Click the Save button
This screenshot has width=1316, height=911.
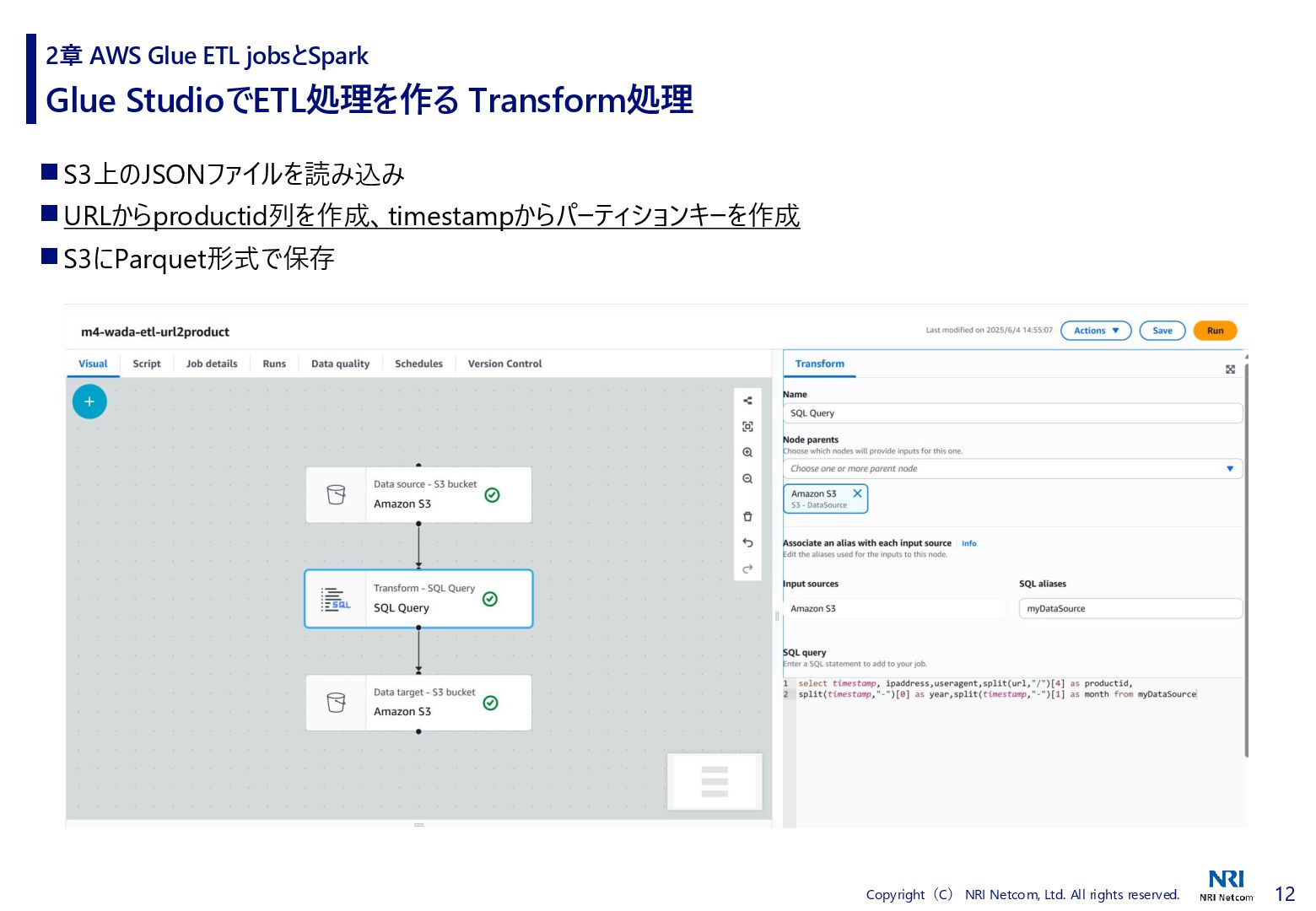(1162, 331)
